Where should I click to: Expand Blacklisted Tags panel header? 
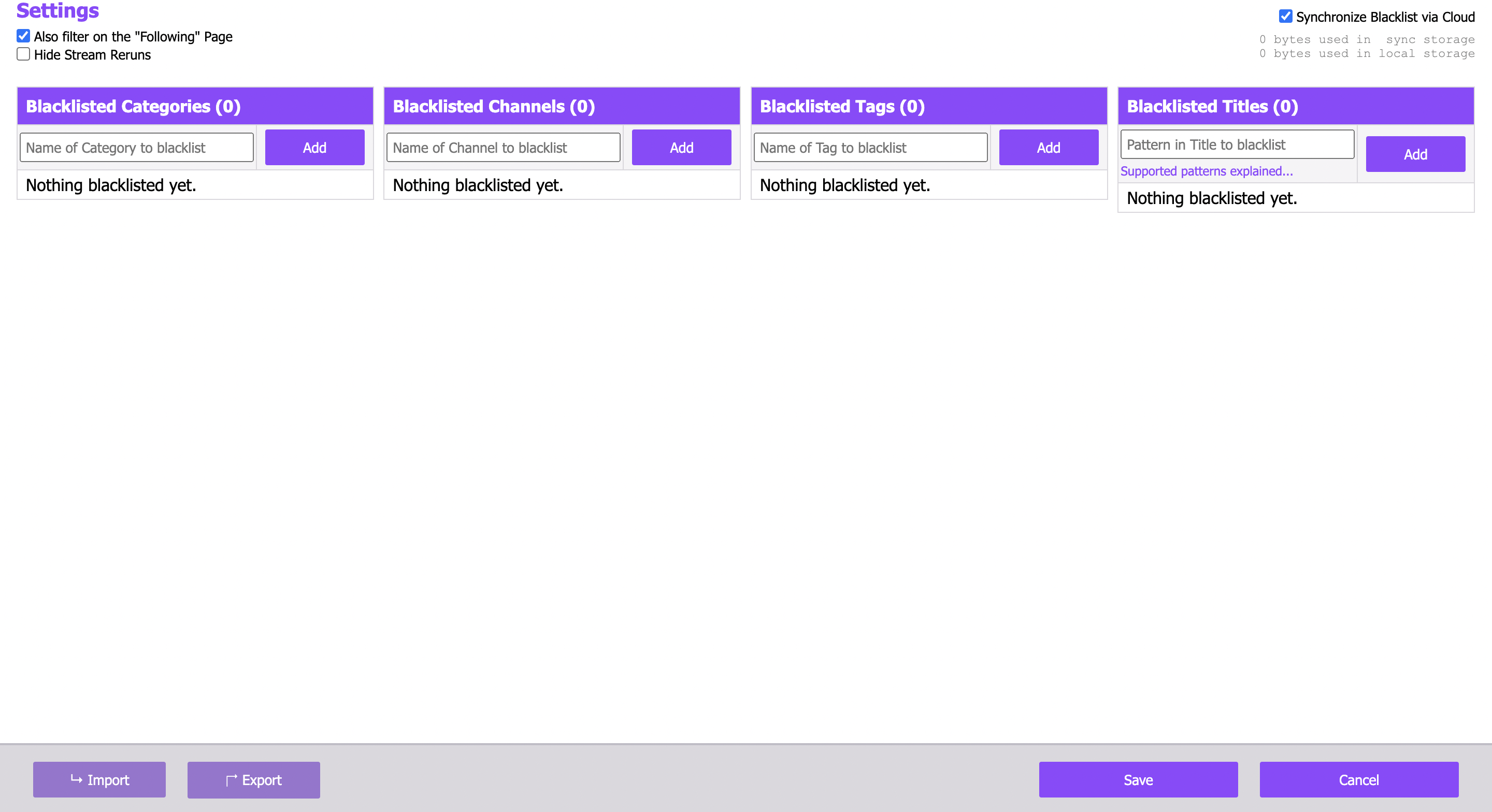tap(930, 106)
